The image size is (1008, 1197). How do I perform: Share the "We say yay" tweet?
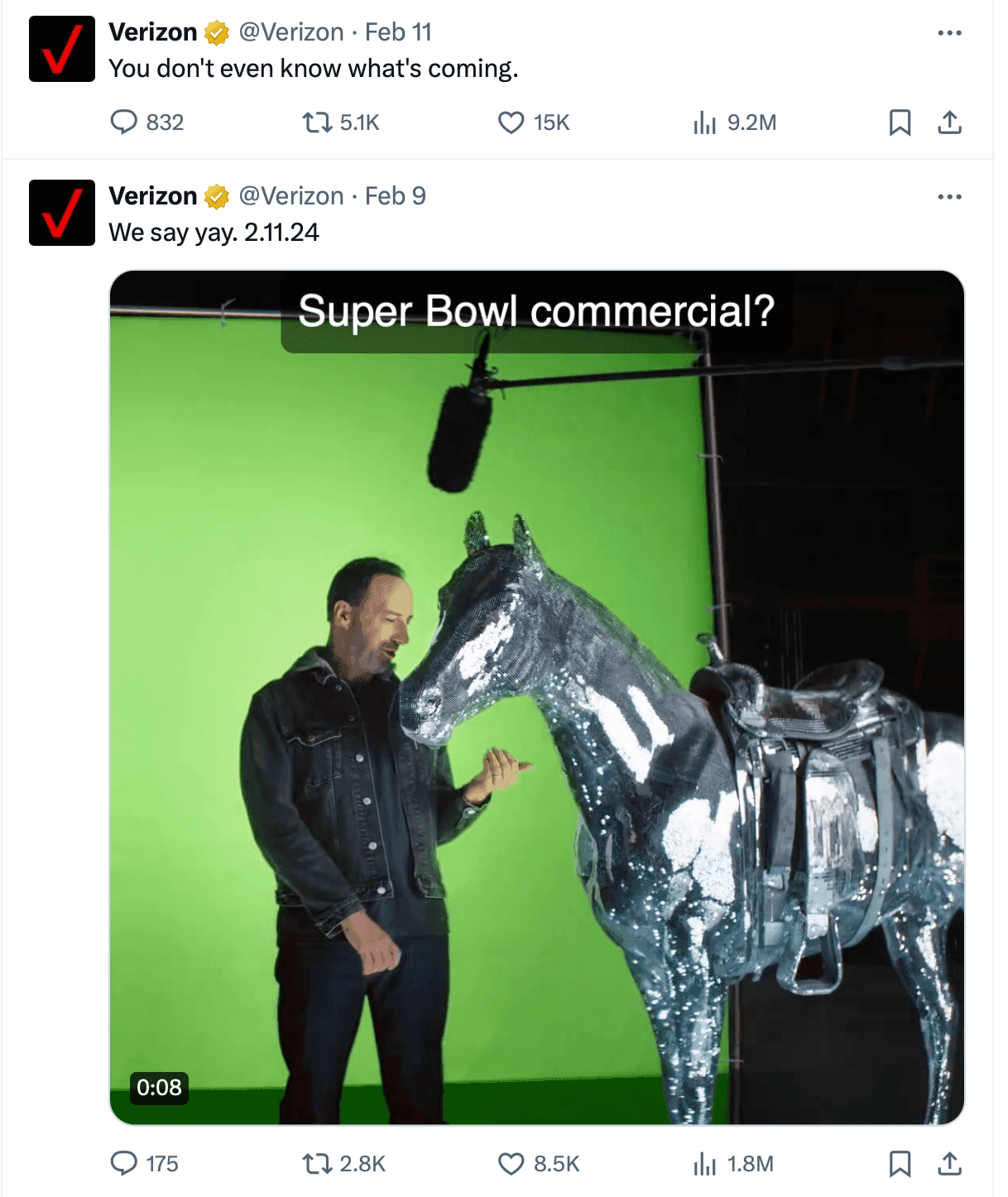948,1165
